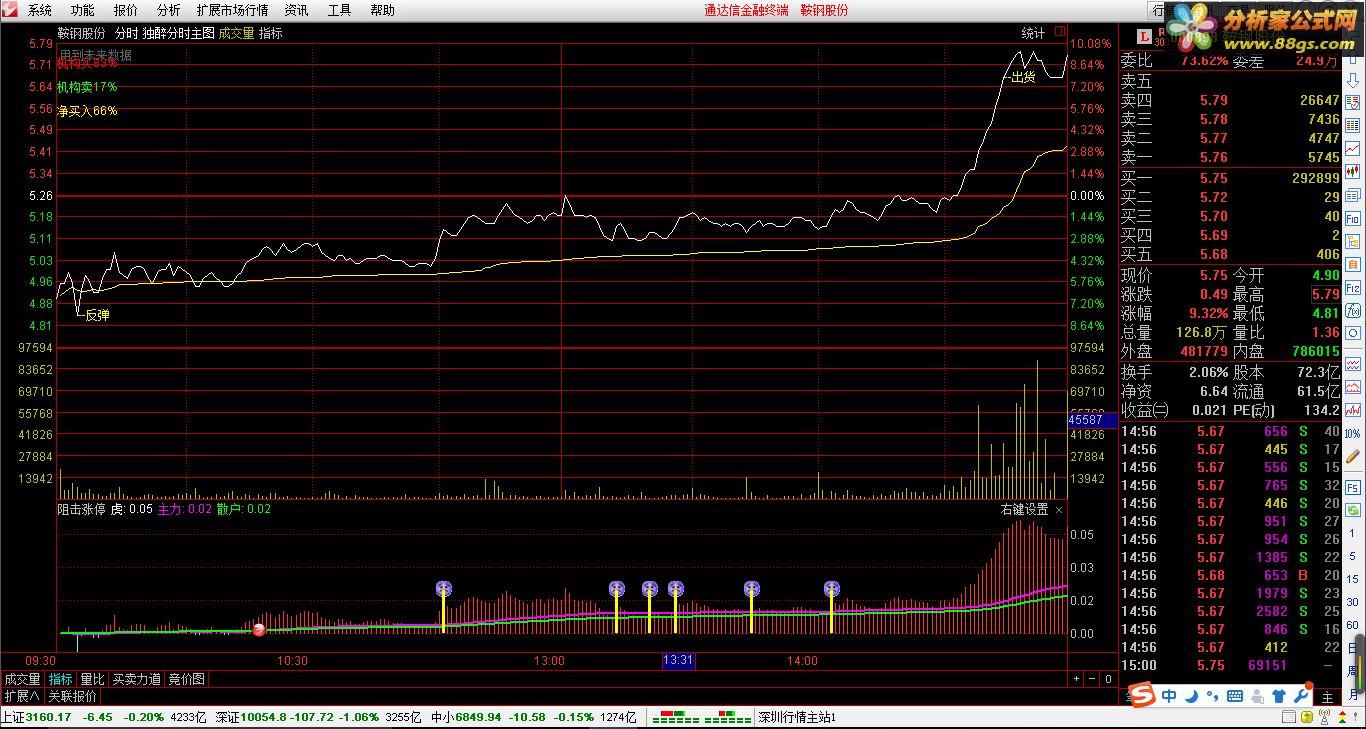
Task: Open the 分析 menu
Action: click(169, 10)
